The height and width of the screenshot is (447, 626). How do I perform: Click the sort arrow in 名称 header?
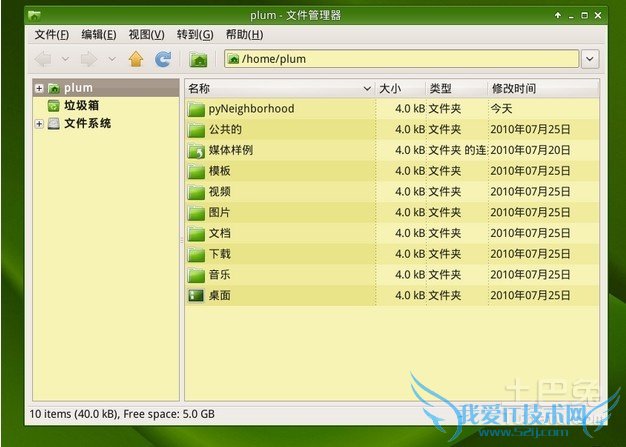(x=367, y=89)
